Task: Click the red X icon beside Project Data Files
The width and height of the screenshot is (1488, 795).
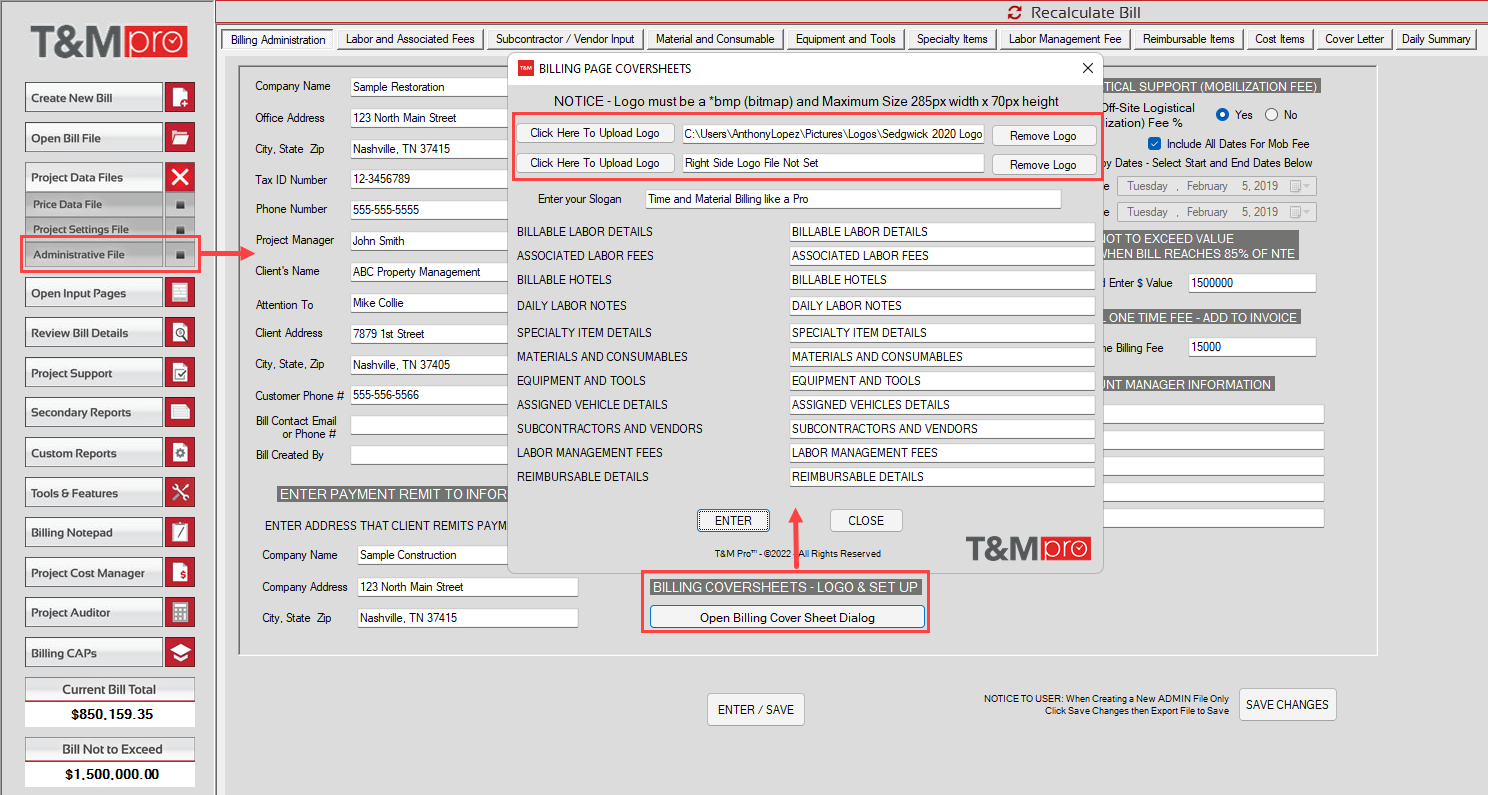Action: click(180, 177)
